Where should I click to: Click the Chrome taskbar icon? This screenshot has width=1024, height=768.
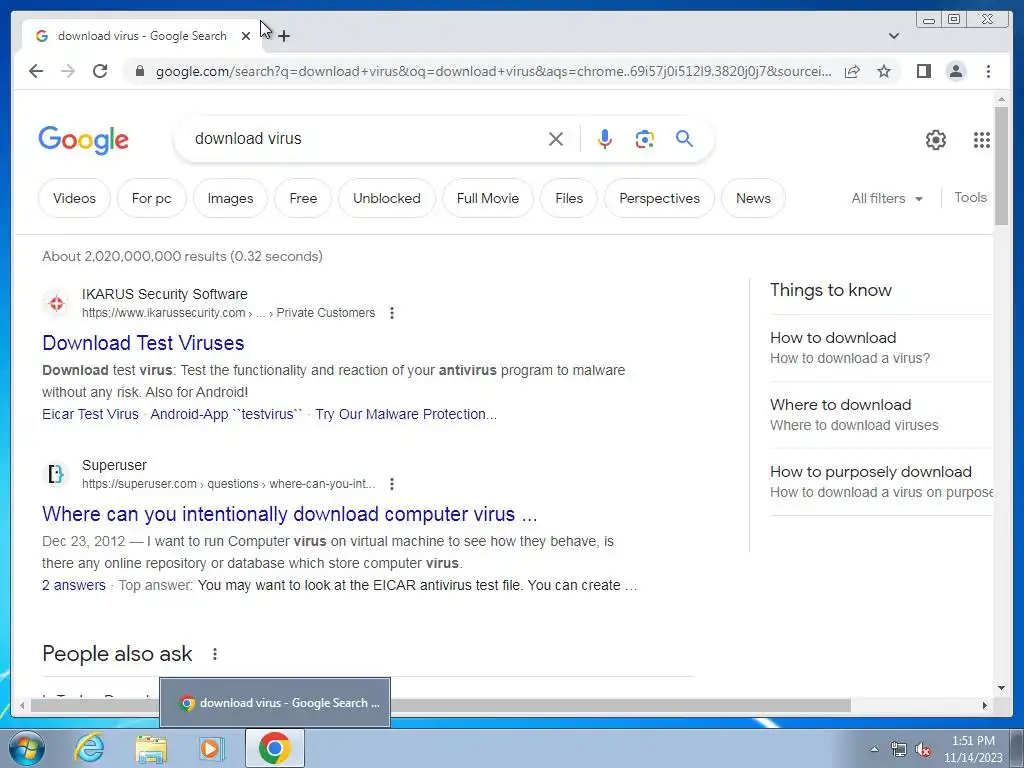tap(274, 748)
